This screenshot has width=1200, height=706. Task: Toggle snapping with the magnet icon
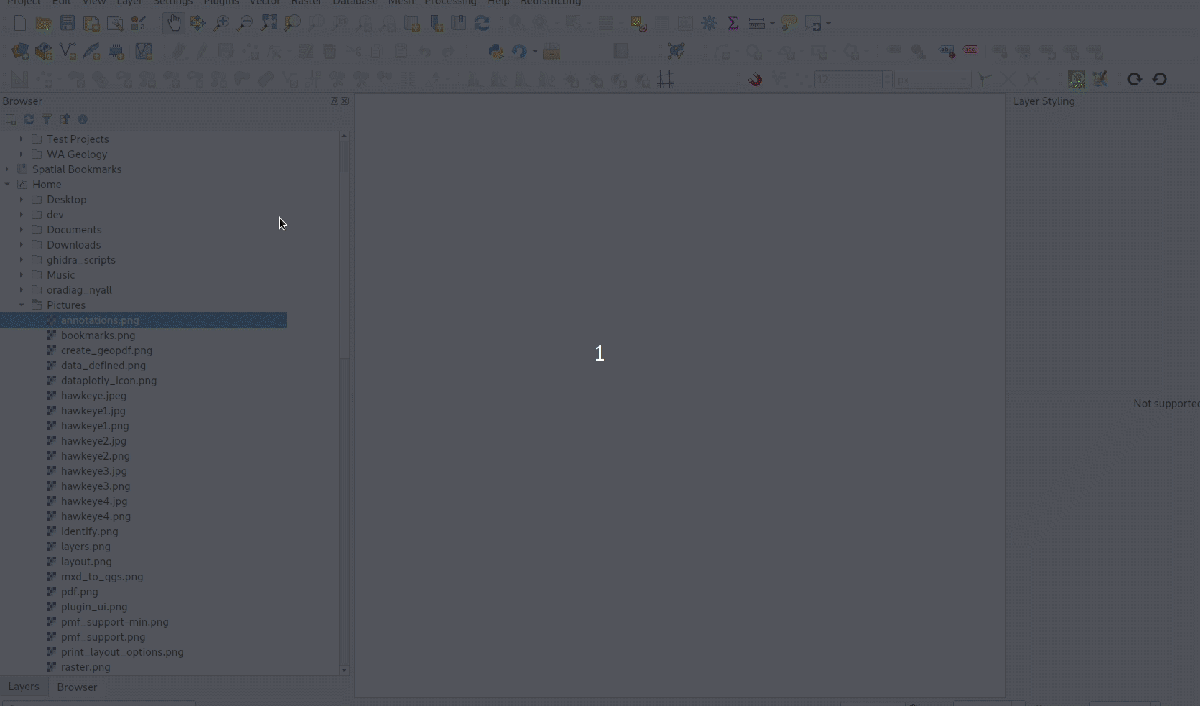(x=755, y=79)
